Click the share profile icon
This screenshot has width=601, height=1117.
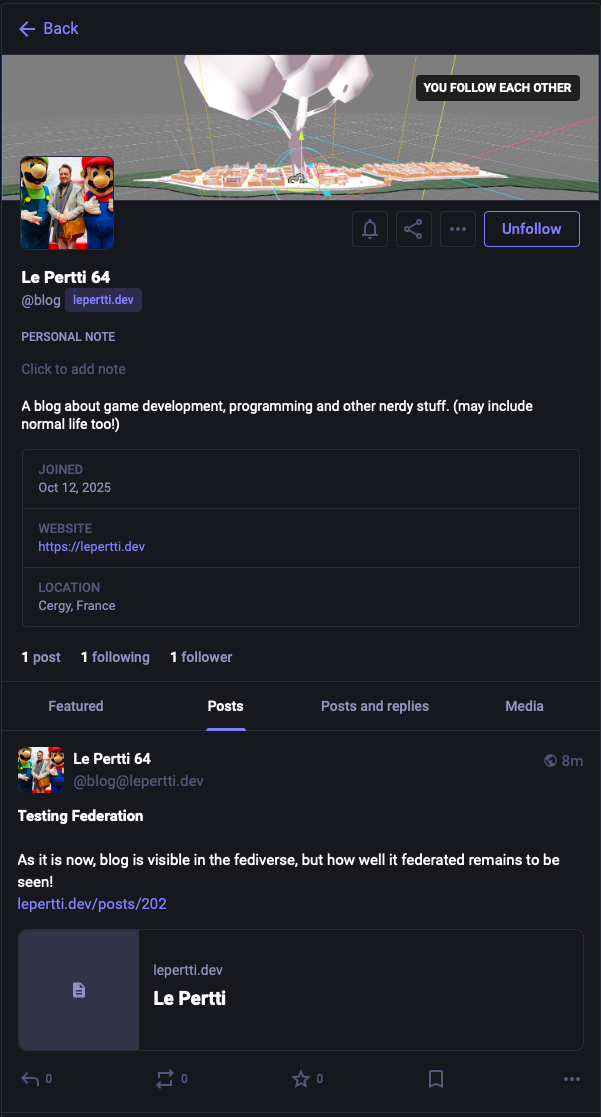[x=414, y=229]
